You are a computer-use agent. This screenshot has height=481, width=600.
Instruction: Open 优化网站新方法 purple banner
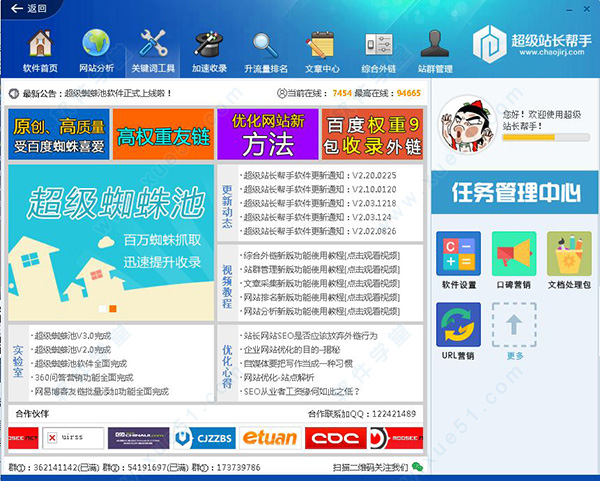(x=268, y=134)
